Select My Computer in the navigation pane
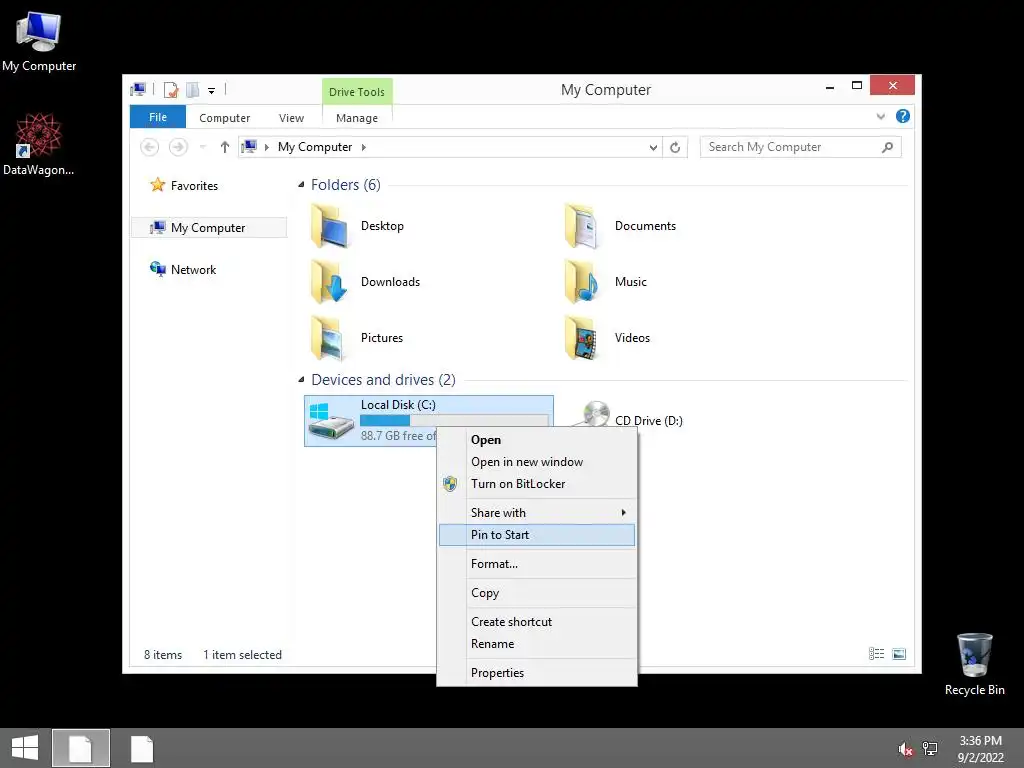This screenshot has height=768, width=1024. [x=208, y=227]
